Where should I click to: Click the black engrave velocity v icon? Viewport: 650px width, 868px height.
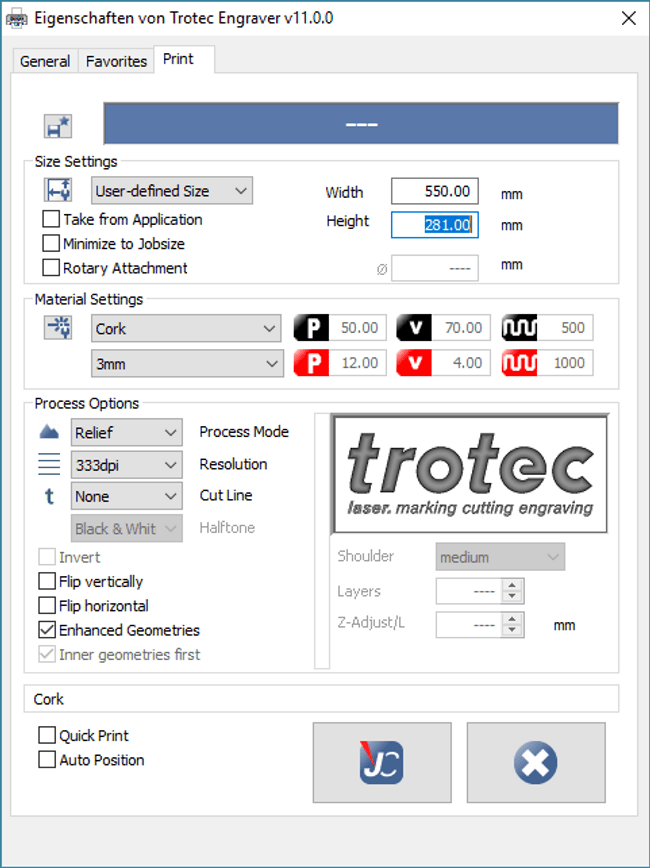(414, 328)
